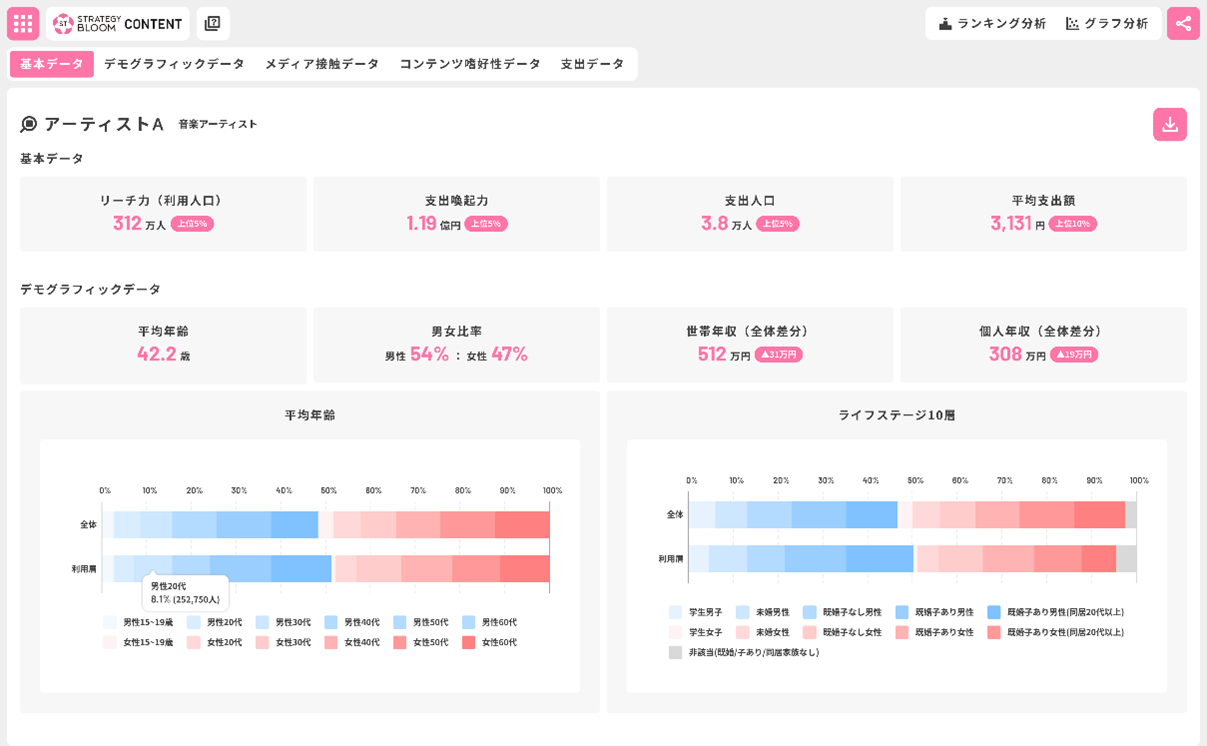Click the 男性20代 tooltip in age chart
Viewport: 1207px width, 746px height.
click(x=185, y=592)
